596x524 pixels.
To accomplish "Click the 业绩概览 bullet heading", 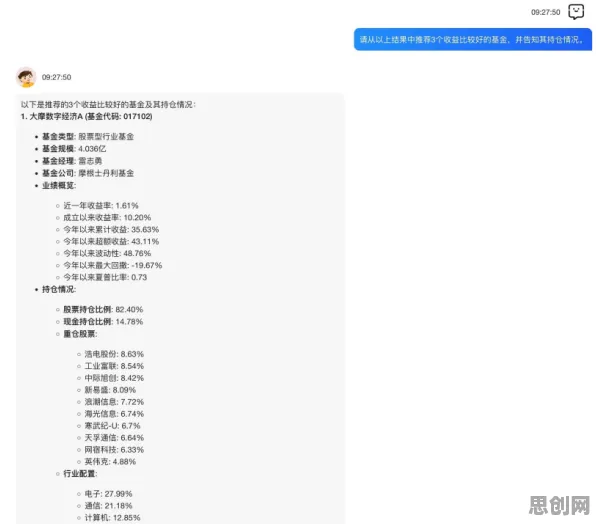I will (x=59, y=185).
